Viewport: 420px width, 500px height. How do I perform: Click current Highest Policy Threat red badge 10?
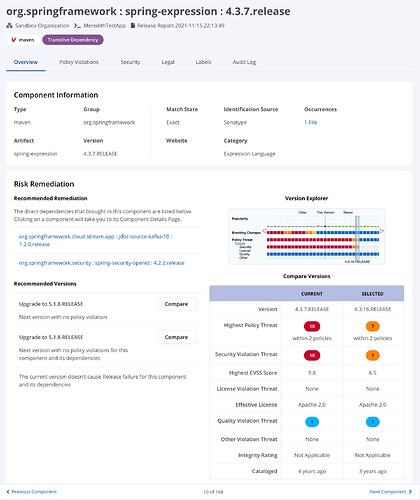tap(312, 326)
